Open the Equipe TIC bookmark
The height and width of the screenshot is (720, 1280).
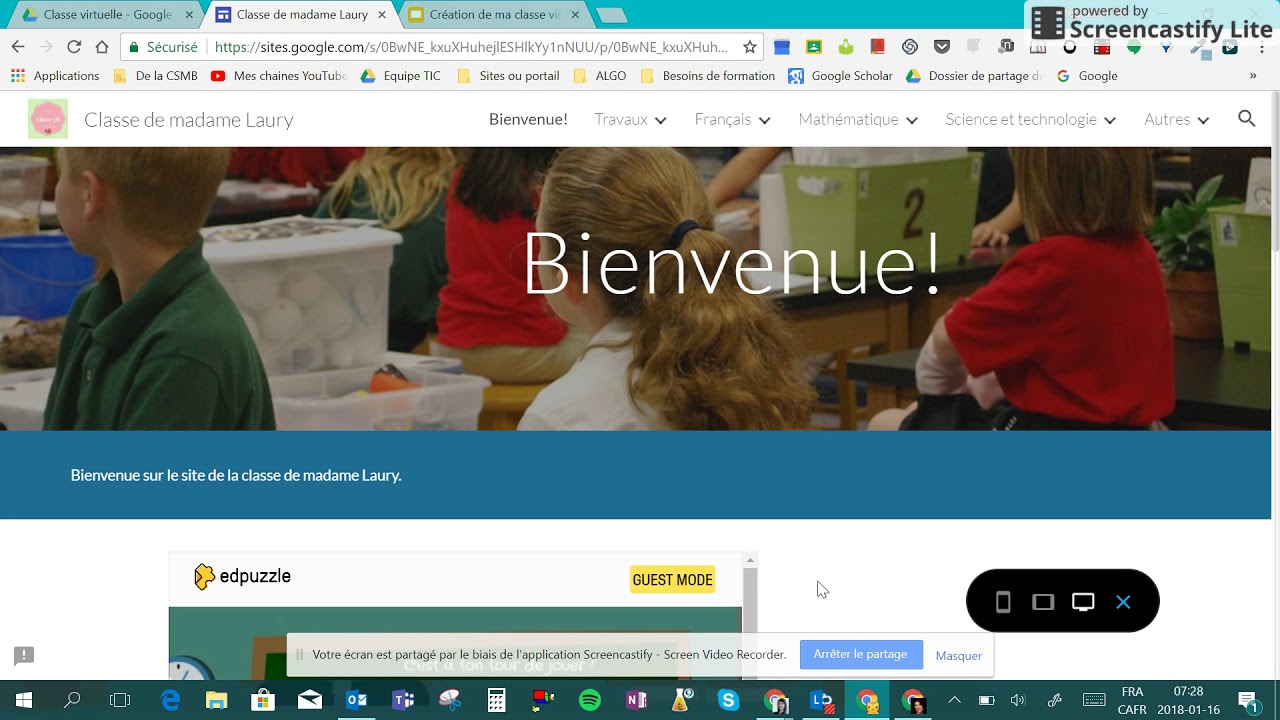click(x=401, y=76)
